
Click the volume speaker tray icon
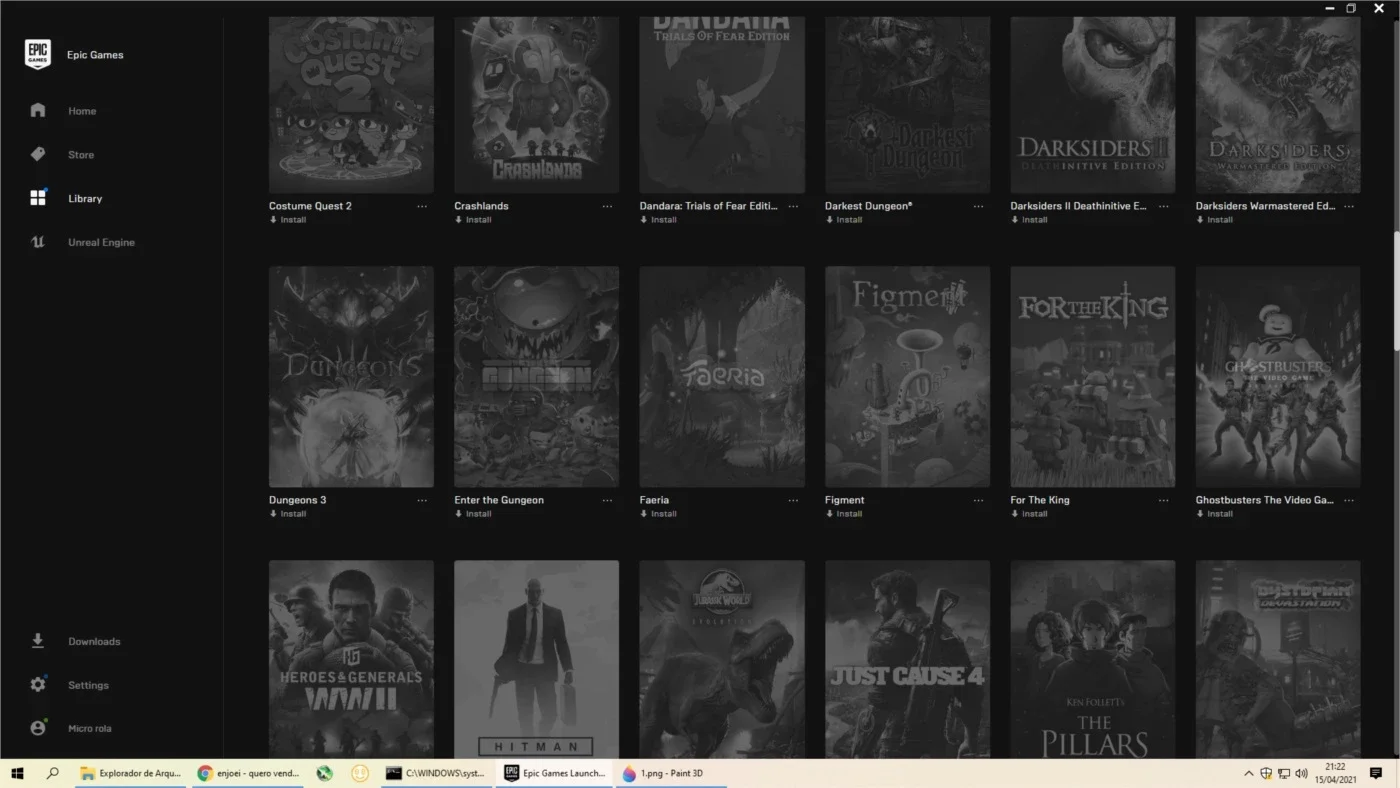(1301, 773)
